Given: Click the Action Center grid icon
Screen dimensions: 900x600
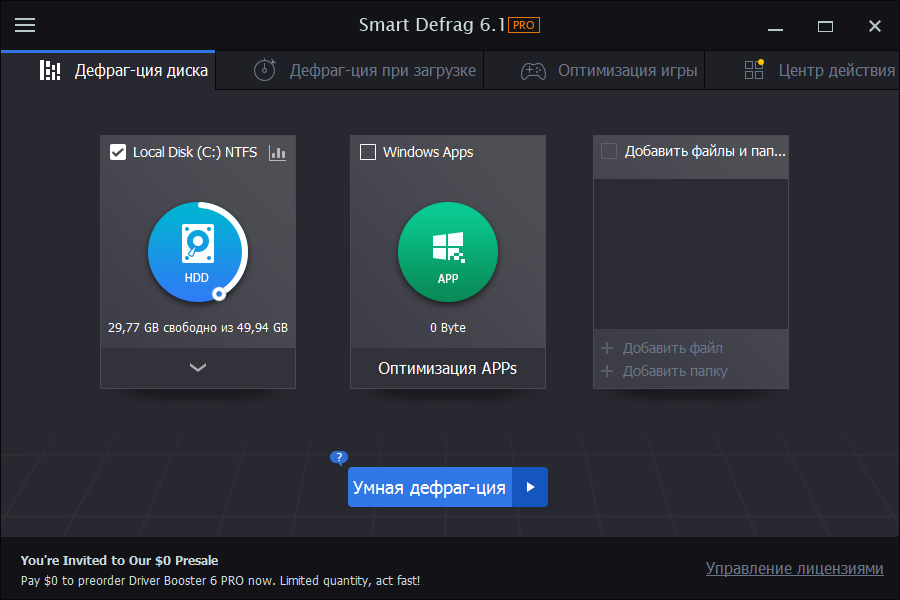Looking at the screenshot, I should click(752, 70).
